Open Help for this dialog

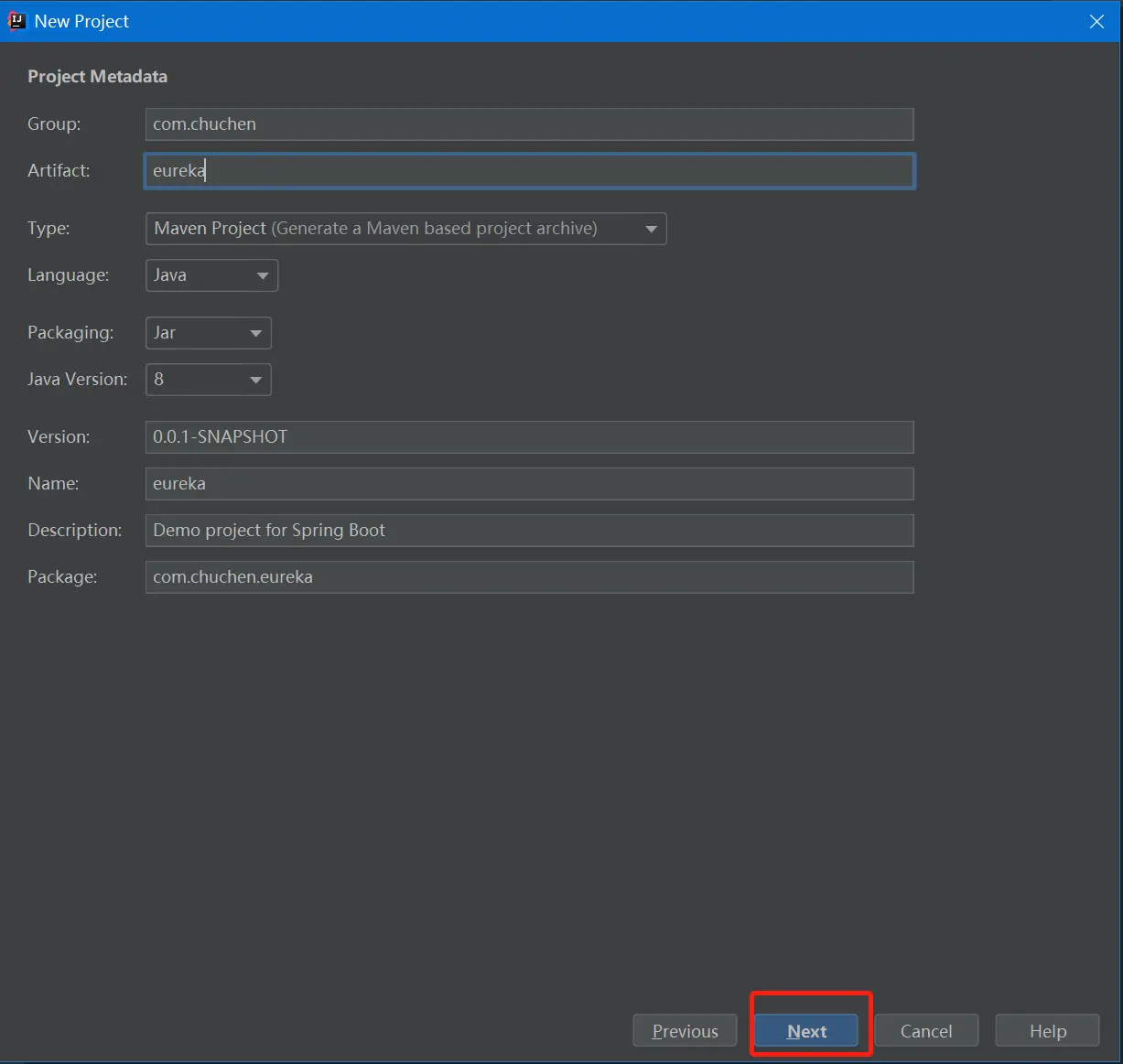coord(1048,1031)
